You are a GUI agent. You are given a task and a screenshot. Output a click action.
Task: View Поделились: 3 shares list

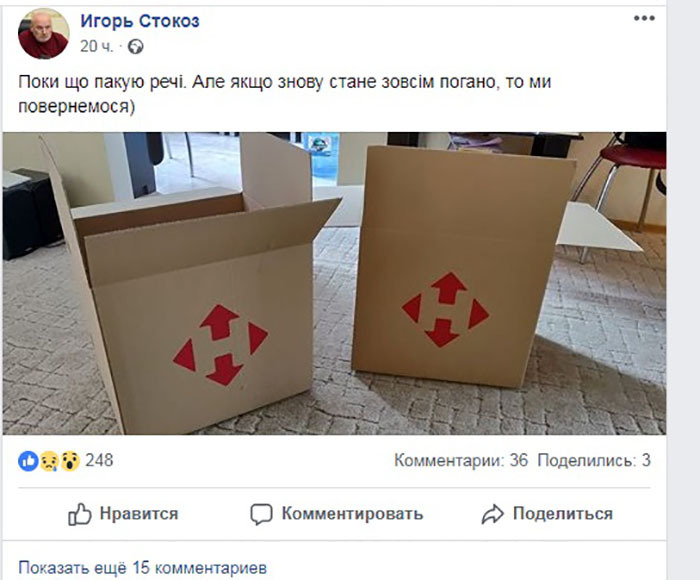coord(594,460)
